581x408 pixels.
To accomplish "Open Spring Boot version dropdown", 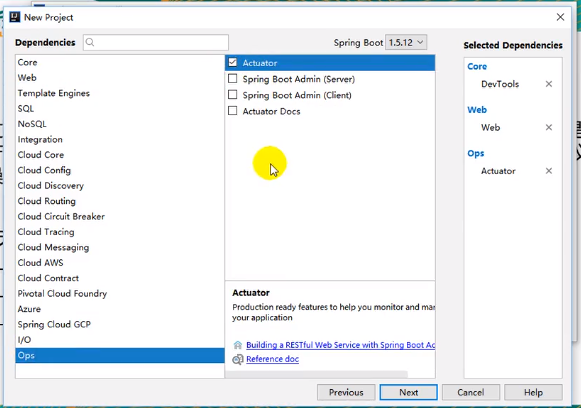I will [x=406, y=42].
